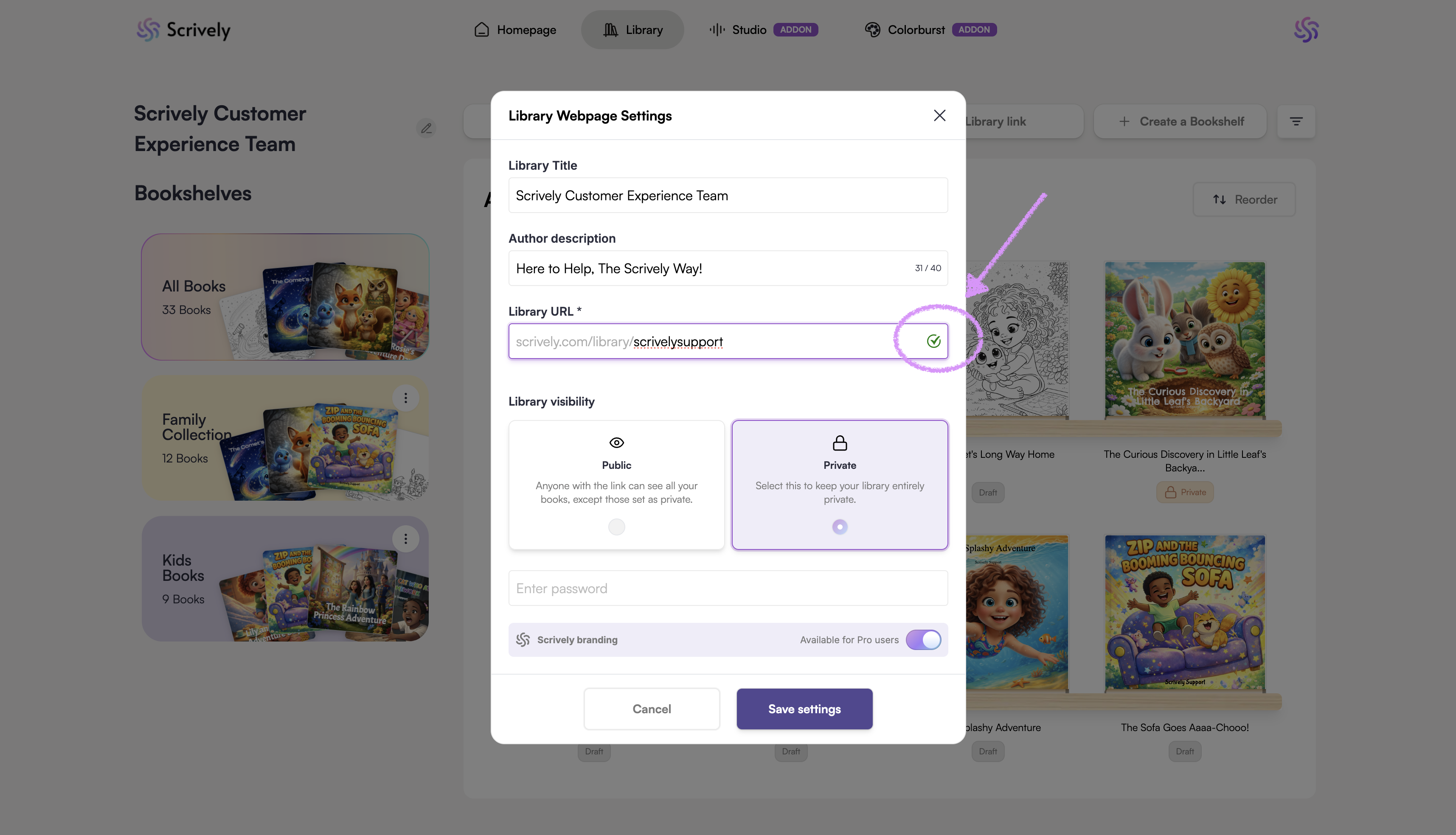Screen dimensions: 1456x835
Task: Select the Public visibility radio button
Action: pyautogui.click(x=616, y=527)
